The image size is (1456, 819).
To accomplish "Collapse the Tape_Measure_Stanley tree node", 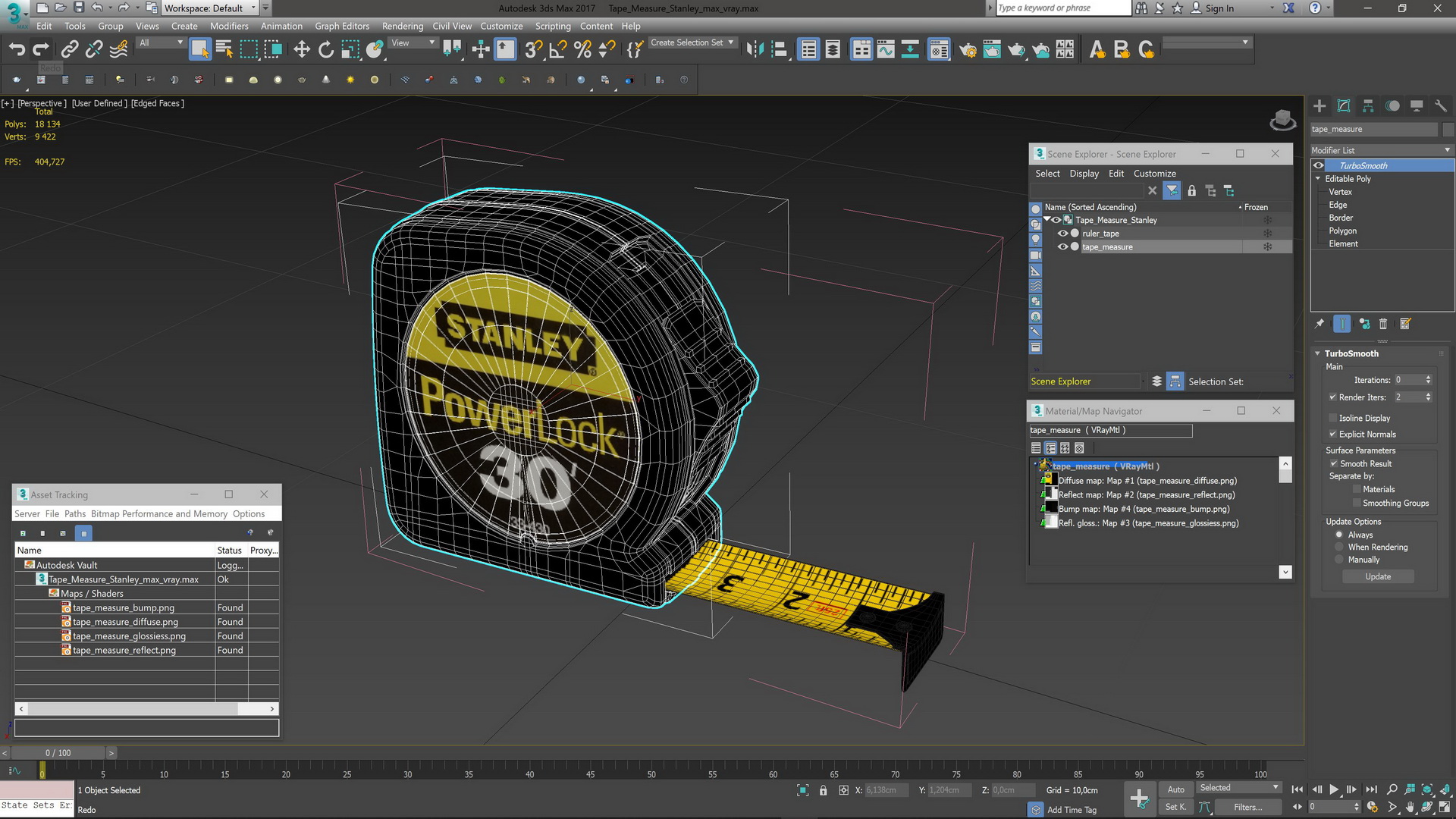I will click(x=1047, y=220).
